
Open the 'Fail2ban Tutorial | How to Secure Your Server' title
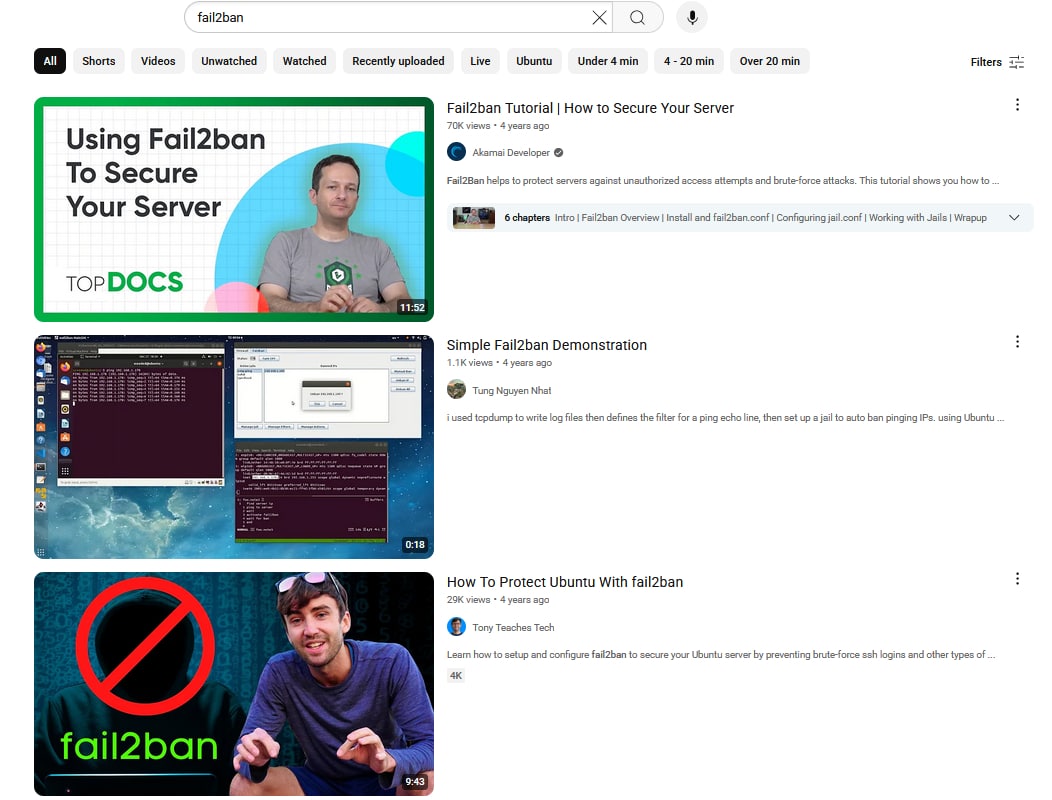click(x=590, y=108)
